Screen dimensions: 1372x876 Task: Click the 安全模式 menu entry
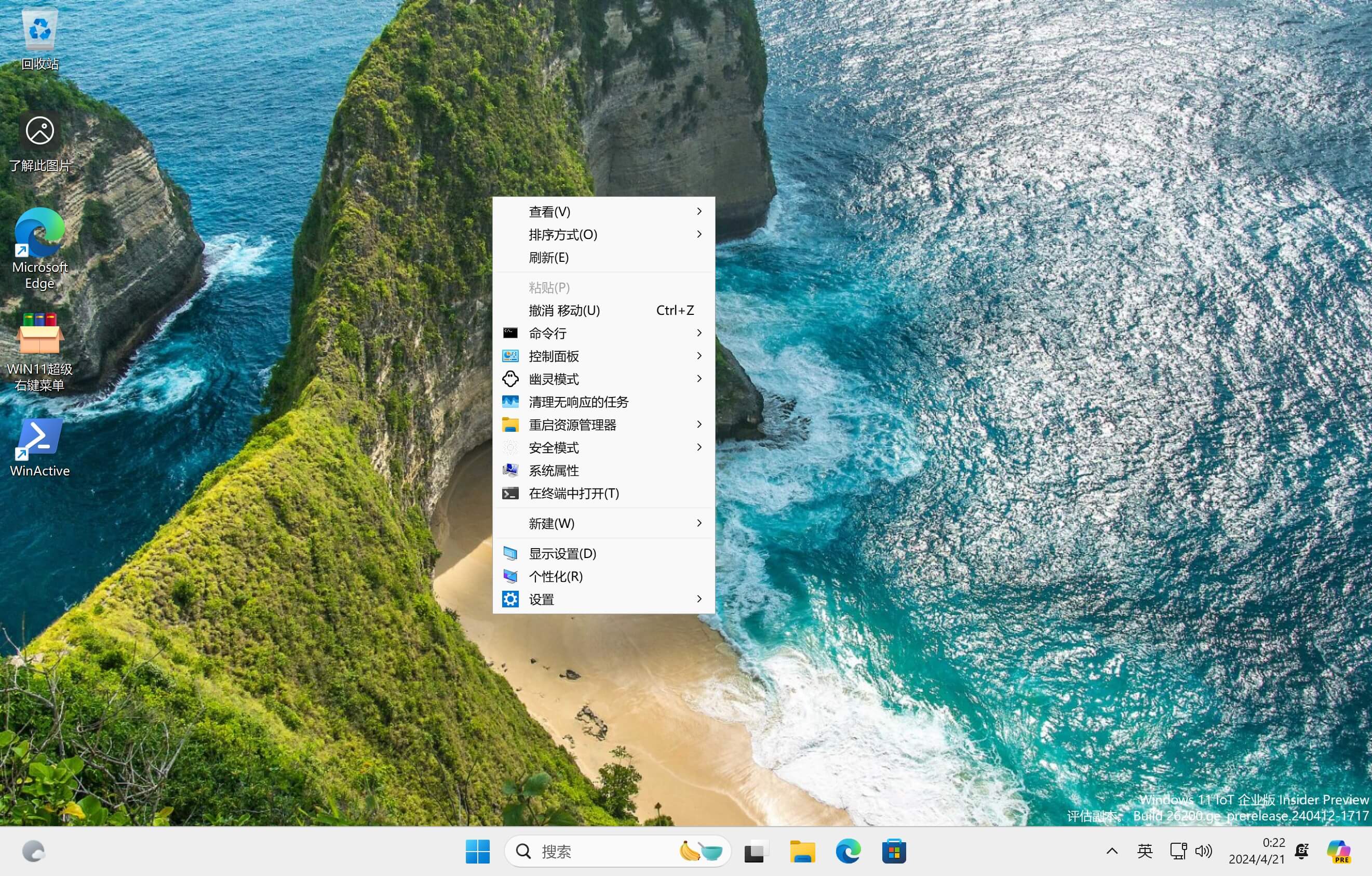[x=603, y=447]
